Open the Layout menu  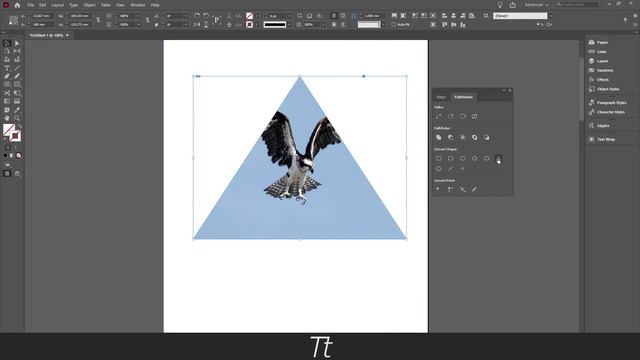tap(58, 5)
